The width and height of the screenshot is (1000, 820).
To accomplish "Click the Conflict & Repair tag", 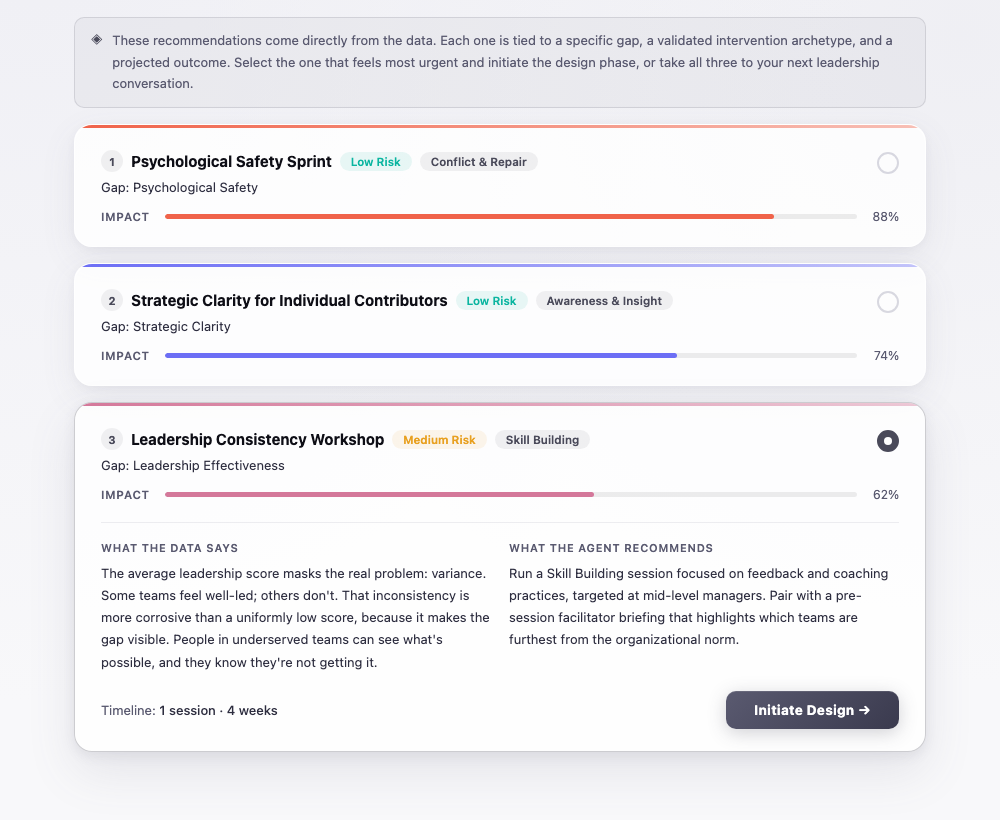I will pos(479,161).
